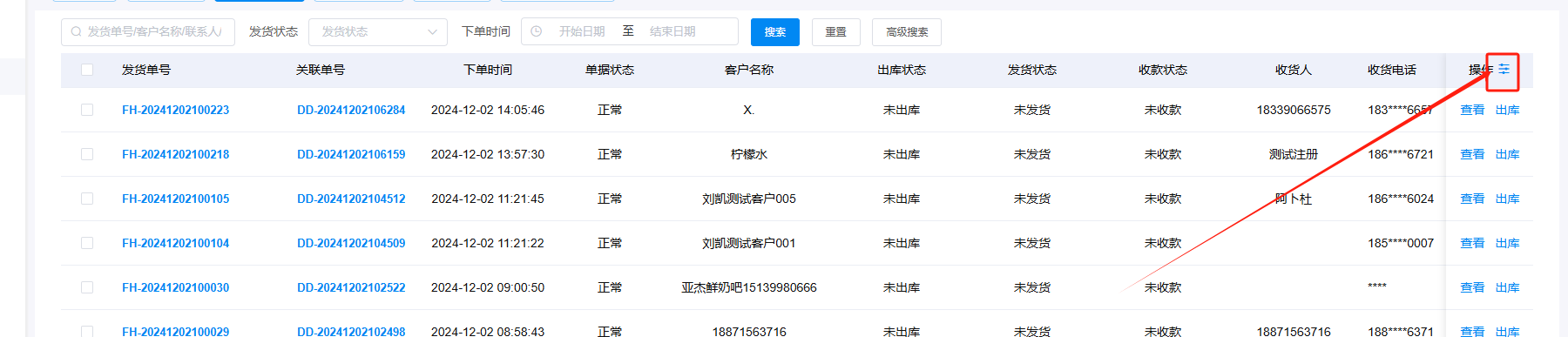Click 出库 for FH-20241202100029 row

(x=1508, y=331)
